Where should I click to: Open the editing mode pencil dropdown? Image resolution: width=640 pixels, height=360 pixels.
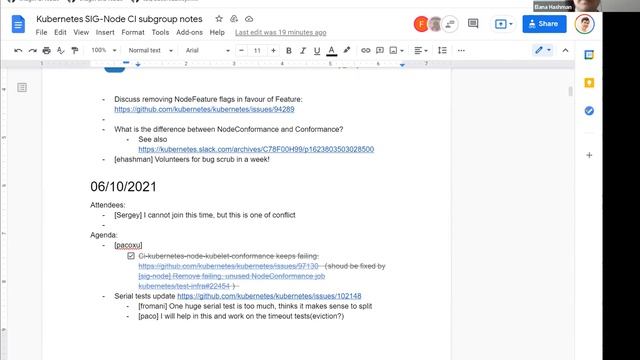coord(543,50)
